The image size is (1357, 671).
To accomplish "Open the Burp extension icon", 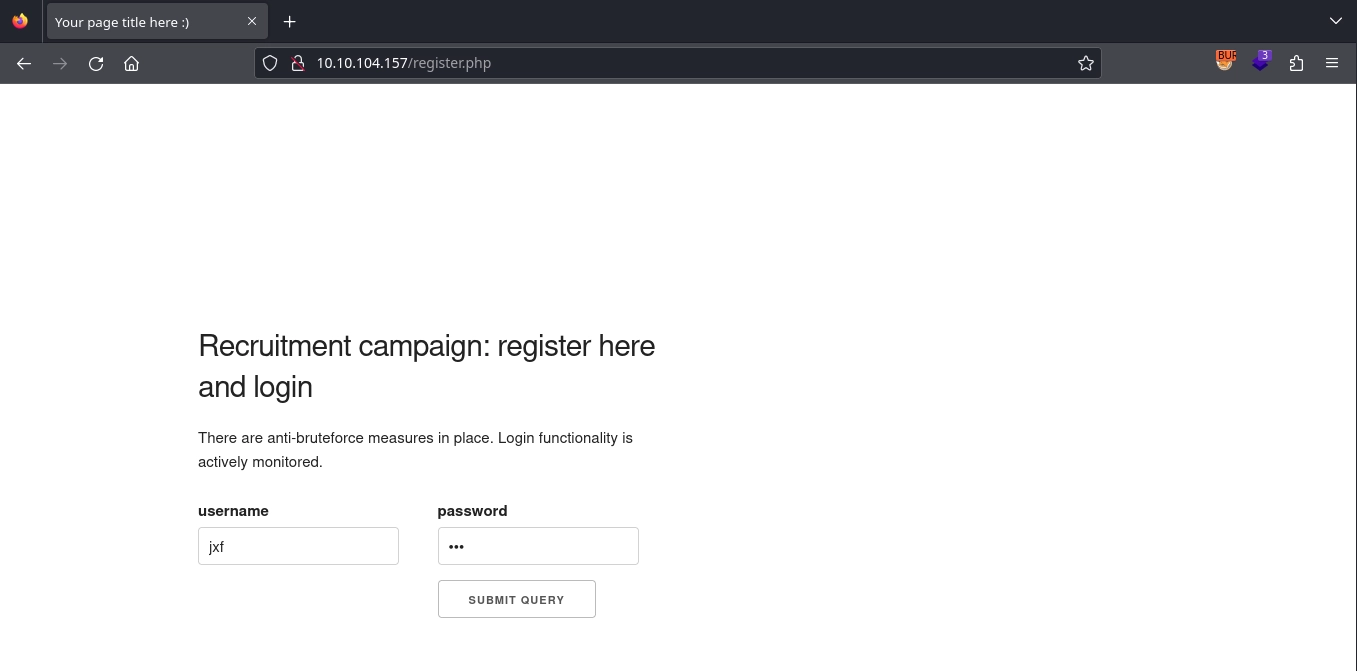I will click(1225, 62).
